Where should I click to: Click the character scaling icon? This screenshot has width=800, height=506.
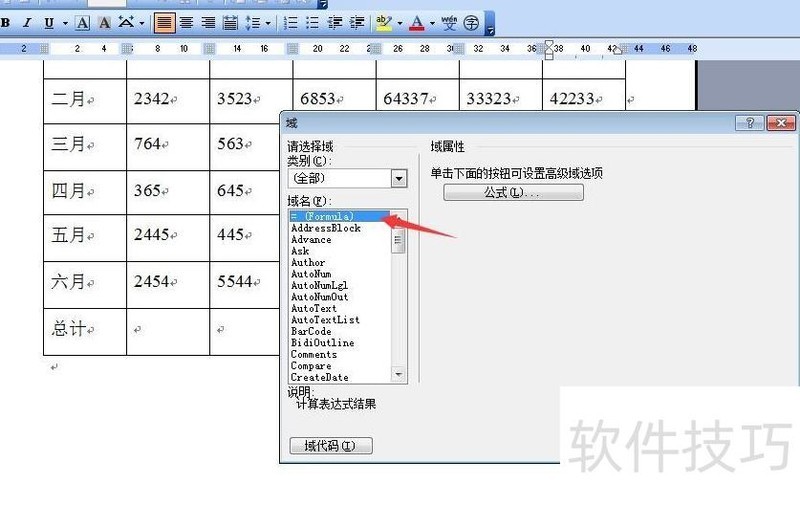click(126, 23)
